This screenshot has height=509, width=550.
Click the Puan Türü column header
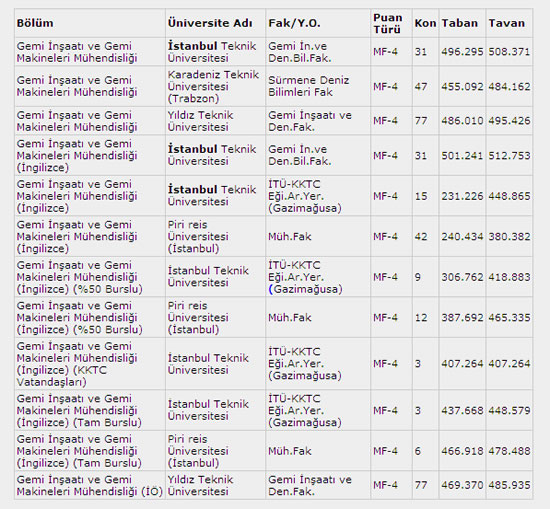(387, 24)
